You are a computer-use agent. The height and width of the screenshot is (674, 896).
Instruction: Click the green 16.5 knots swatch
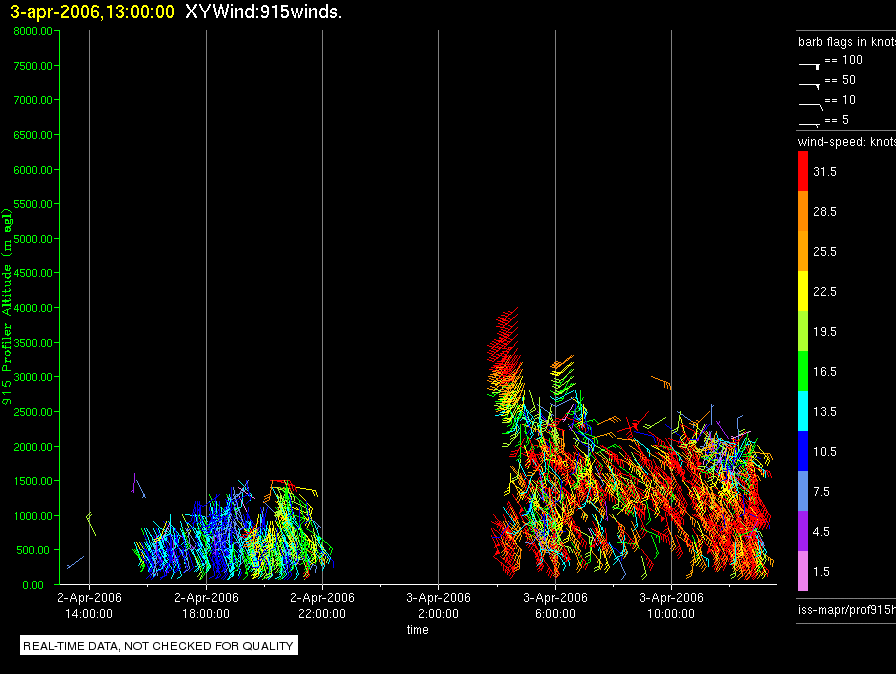click(x=803, y=371)
